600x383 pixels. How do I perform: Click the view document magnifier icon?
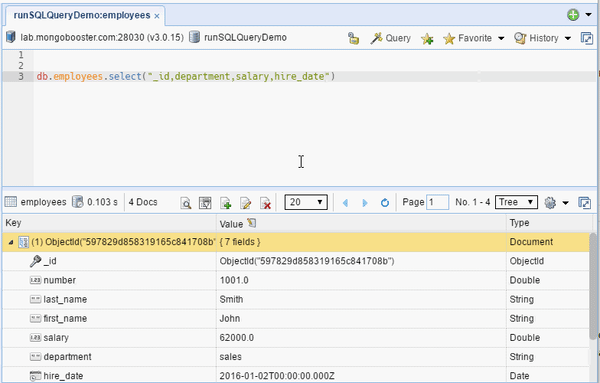click(186, 203)
